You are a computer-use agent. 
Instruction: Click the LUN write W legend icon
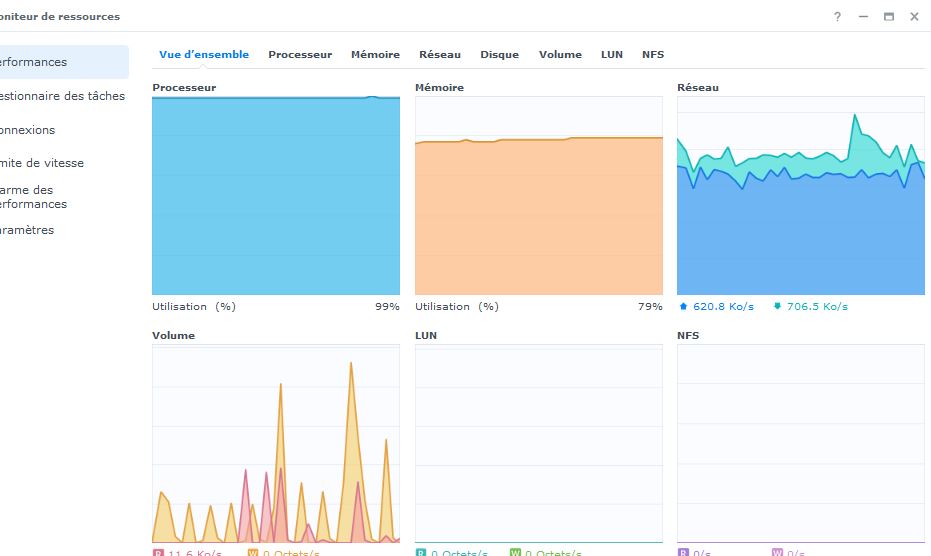(515, 552)
